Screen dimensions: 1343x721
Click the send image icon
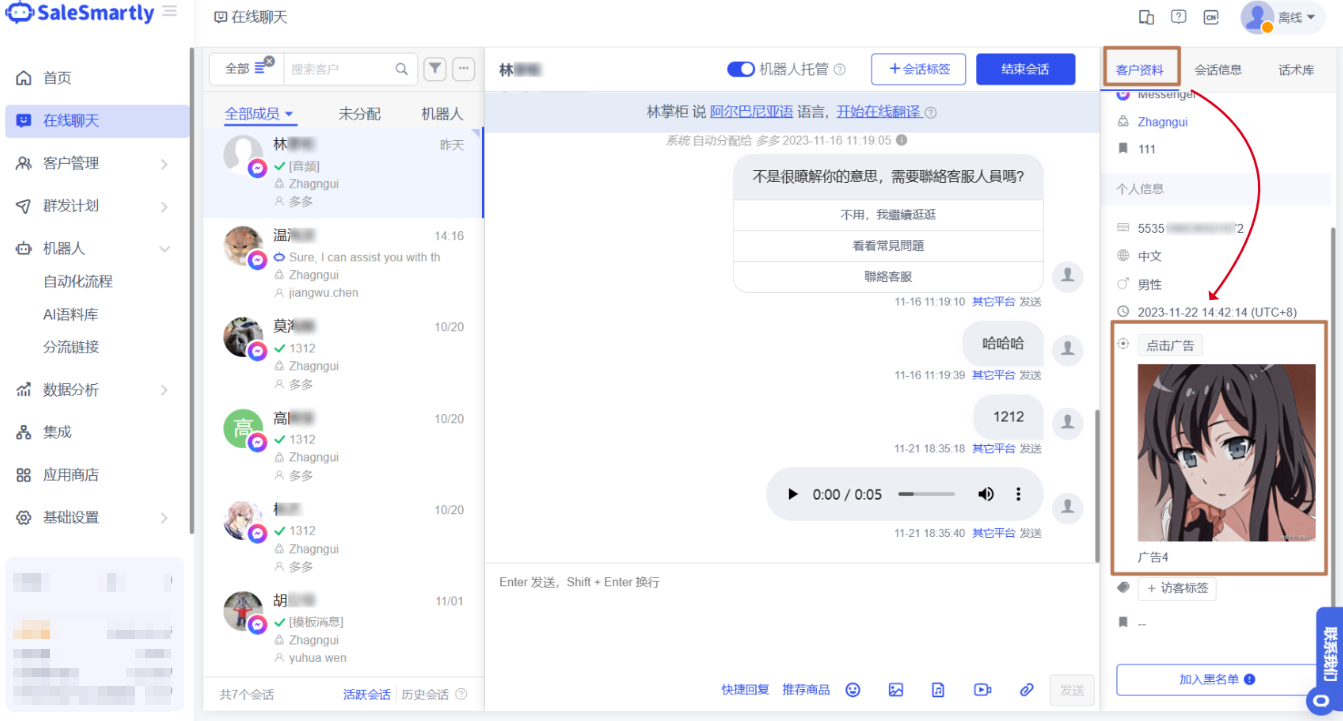click(x=896, y=690)
